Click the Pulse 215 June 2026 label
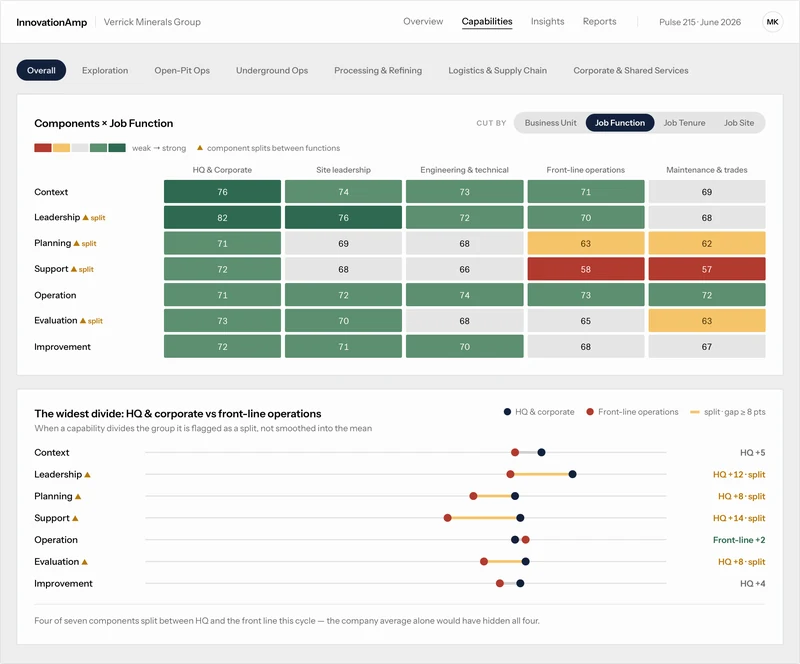Image resolution: width=800 pixels, height=664 pixels. 700,22
